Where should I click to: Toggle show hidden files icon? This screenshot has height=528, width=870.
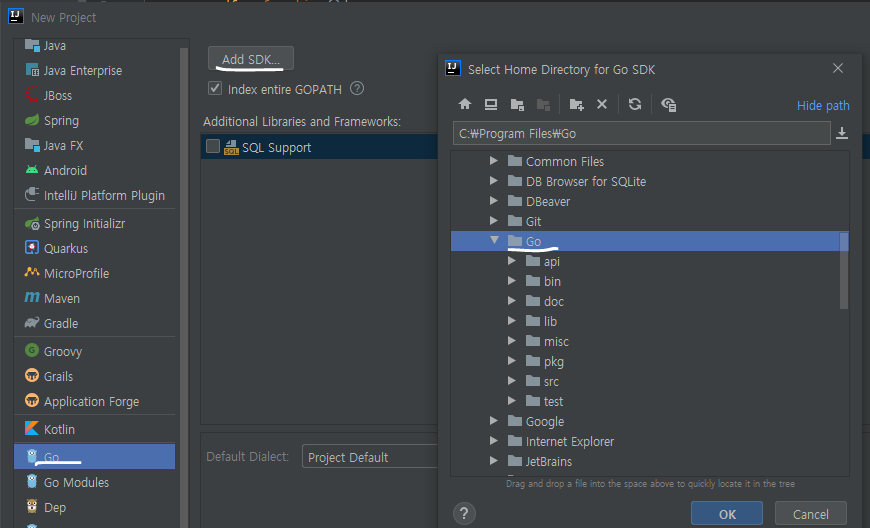669,104
